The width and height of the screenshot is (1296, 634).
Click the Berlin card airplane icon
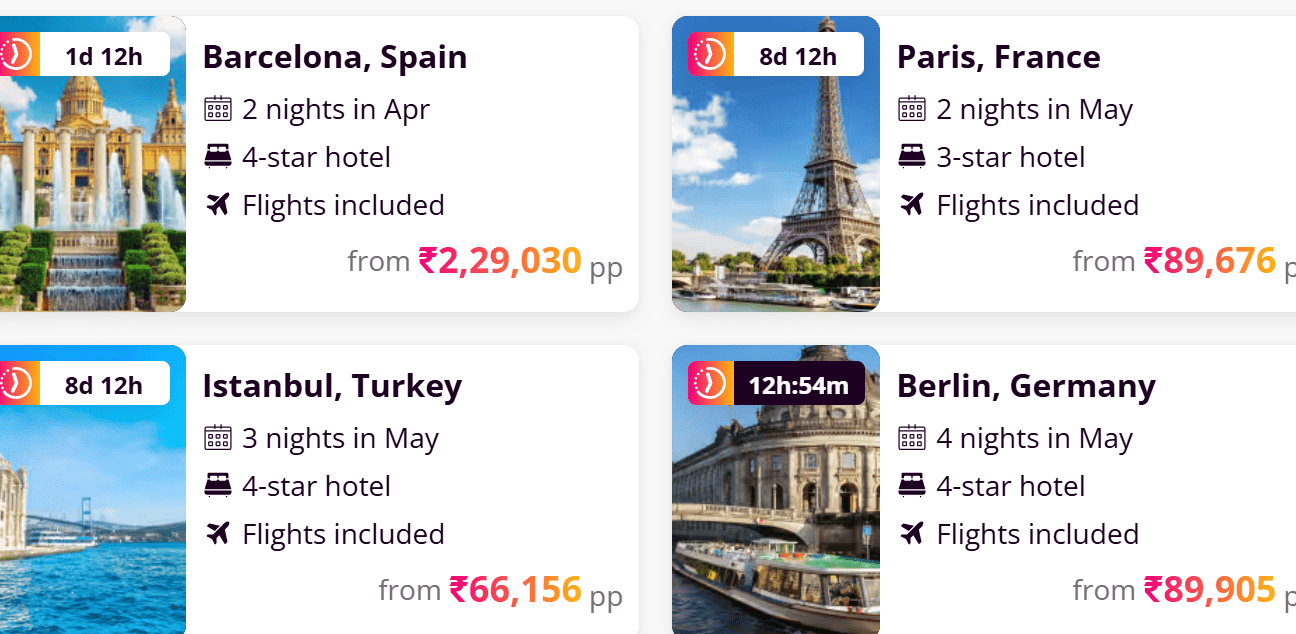pyautogui.click(x=911, y=534)
